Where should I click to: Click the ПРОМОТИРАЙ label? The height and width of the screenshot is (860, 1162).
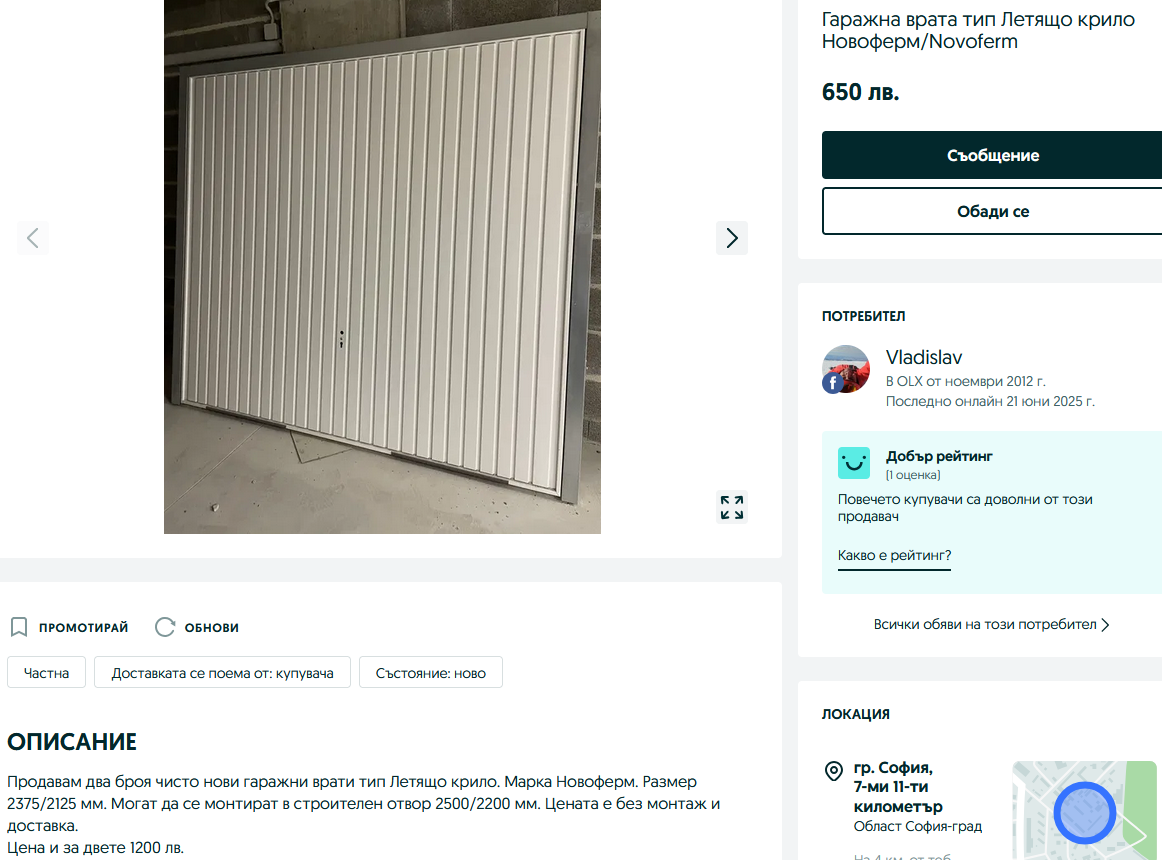pos(84,628)
